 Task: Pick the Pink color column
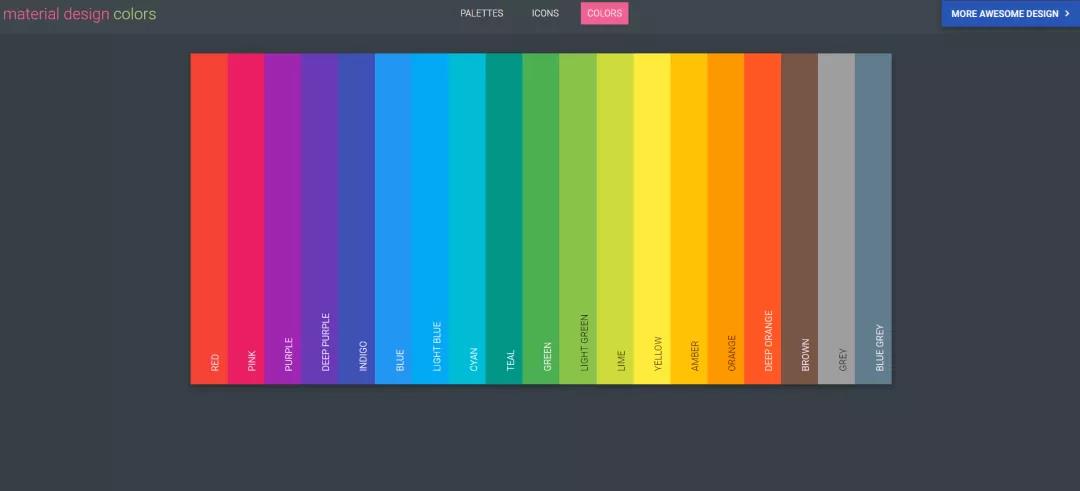tap(246, 218)
